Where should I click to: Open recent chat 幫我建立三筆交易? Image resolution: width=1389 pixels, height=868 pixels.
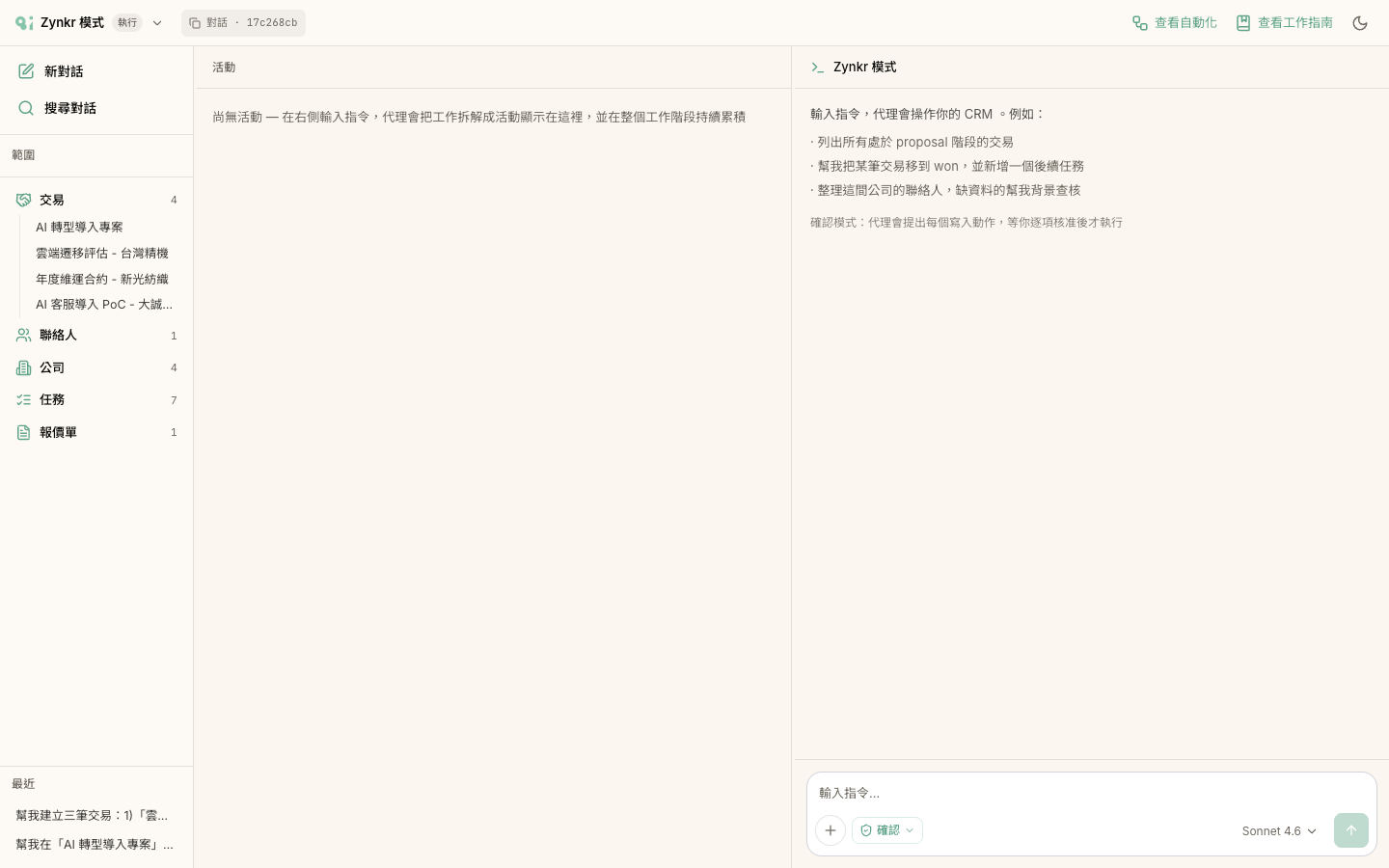tap(96, 815)
